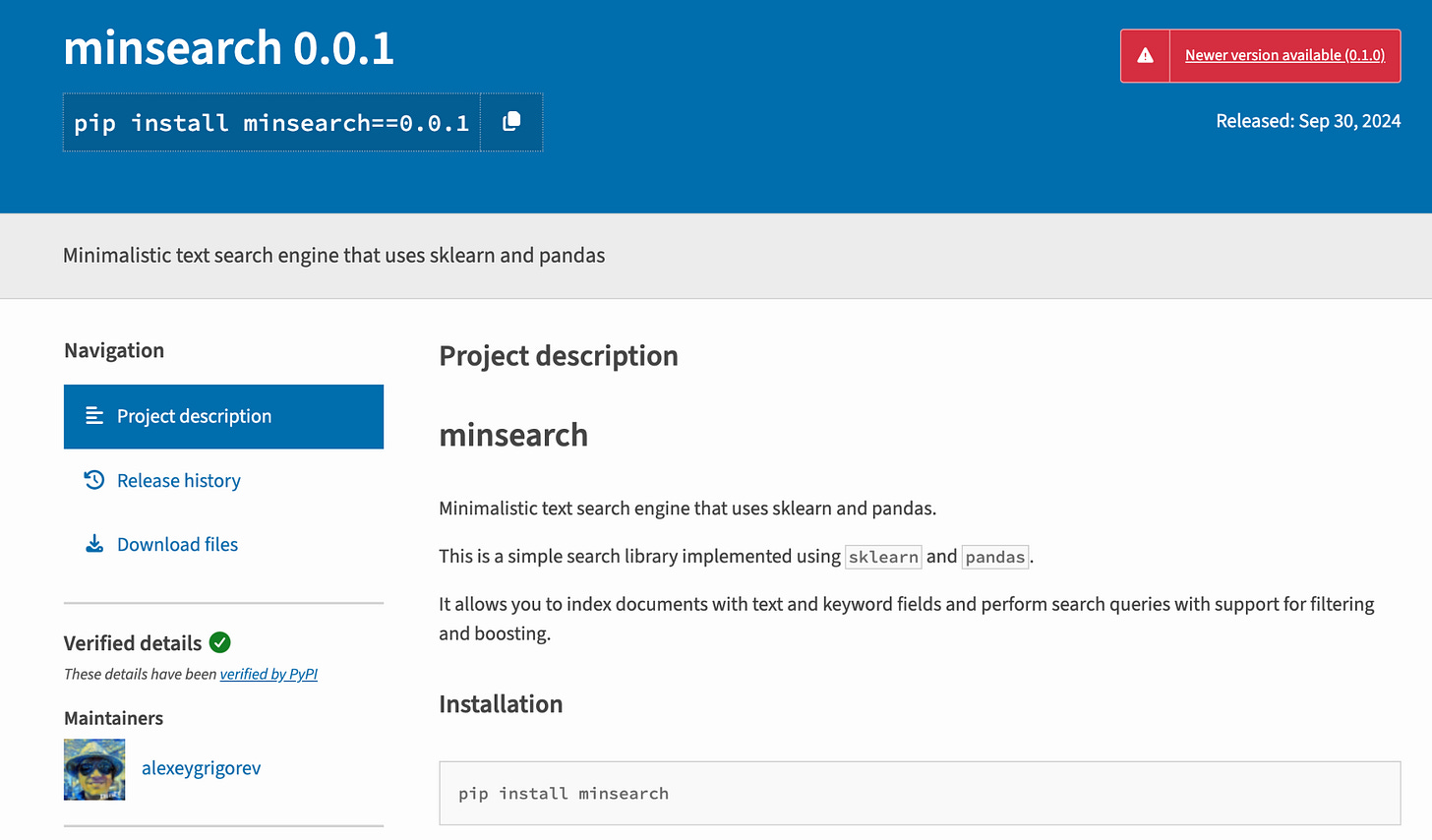Click the 'sklearn' inline code text
1432x840 pixels.
pyautogui.click(x=883, y=557)
